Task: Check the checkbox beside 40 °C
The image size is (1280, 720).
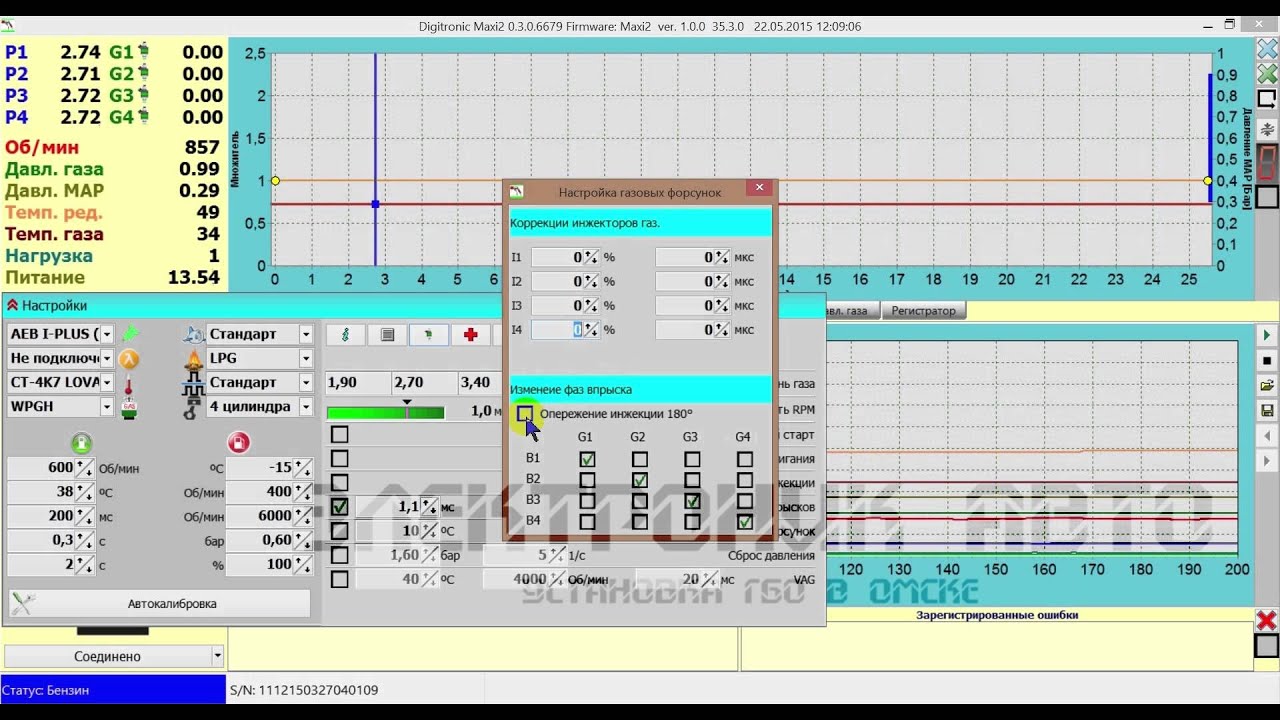Action: [x=340, y=579]
